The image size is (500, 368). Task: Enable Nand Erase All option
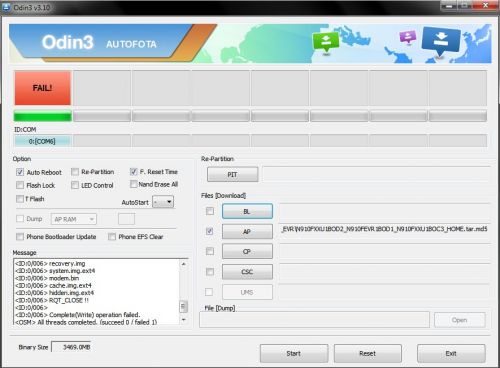click(x=133, y=184)
